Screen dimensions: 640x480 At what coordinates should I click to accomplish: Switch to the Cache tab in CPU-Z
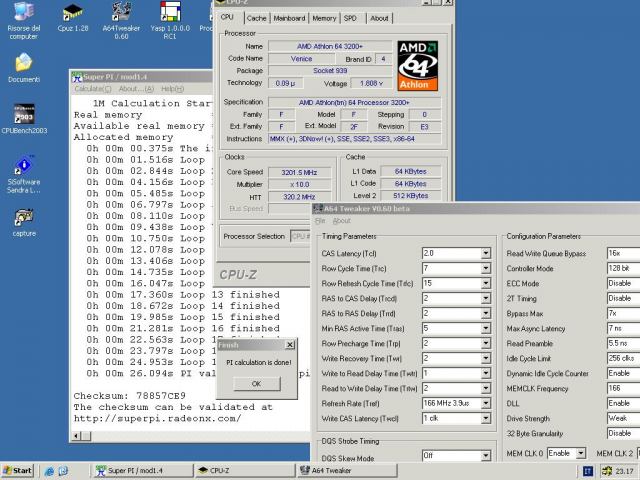[x=256, y=18]
